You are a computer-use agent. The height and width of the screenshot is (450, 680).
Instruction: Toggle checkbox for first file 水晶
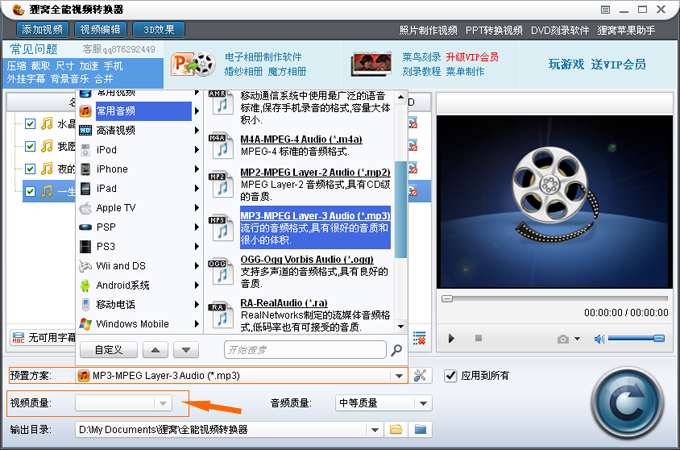[30, 124]
